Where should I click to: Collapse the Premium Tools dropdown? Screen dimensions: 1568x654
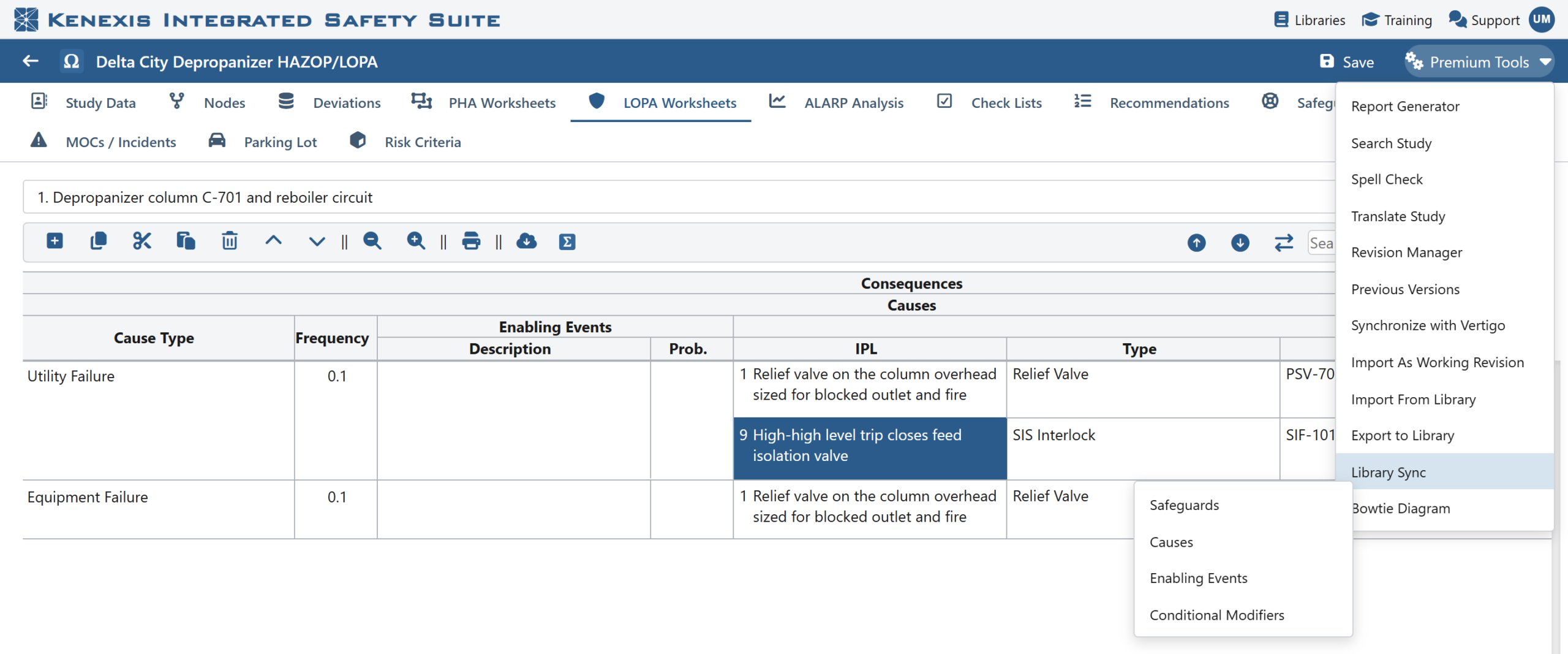pyautogui.click(x=1479, y=62)
